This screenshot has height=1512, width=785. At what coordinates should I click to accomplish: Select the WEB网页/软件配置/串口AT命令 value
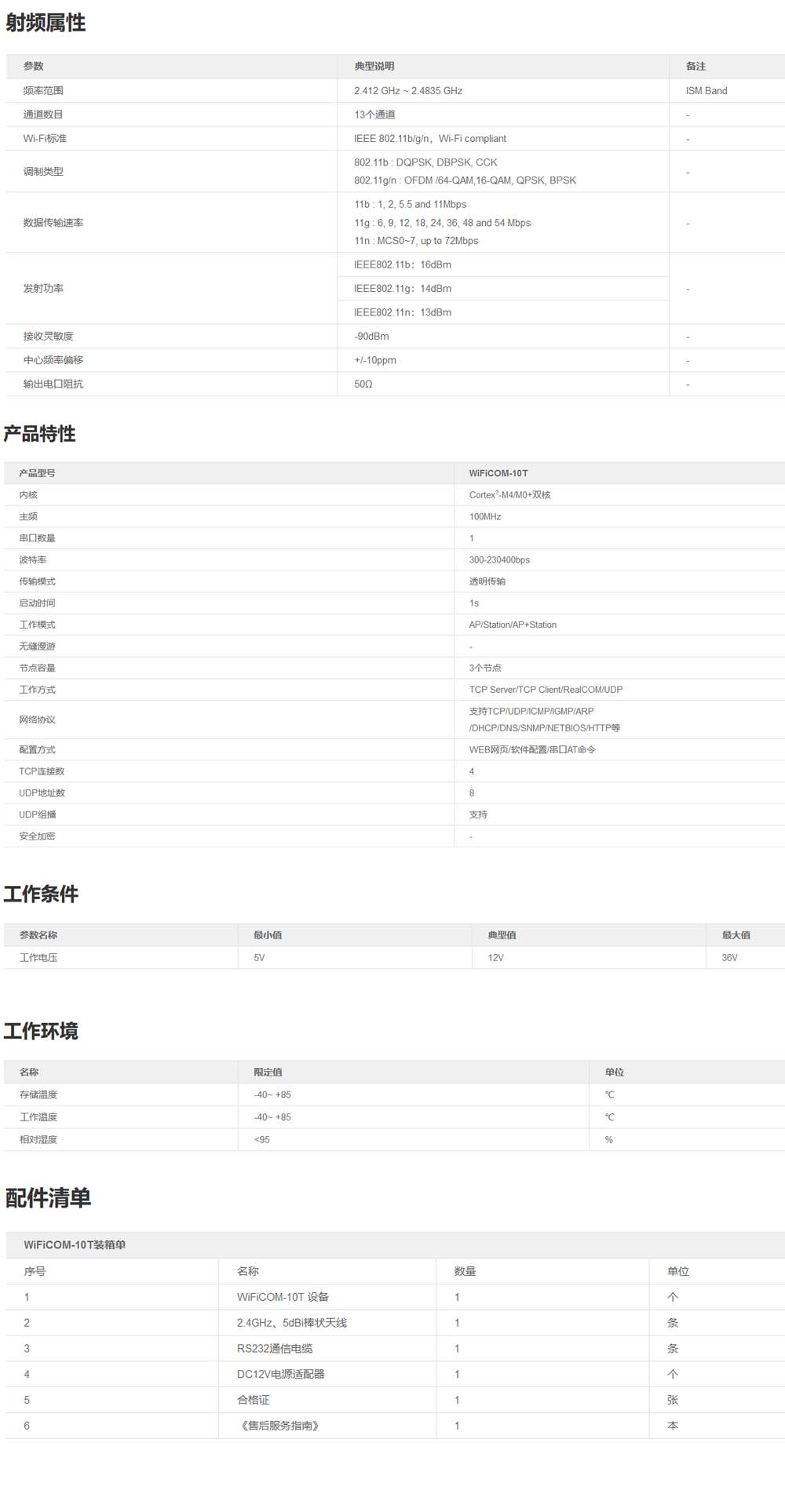[x=532, y=750]
